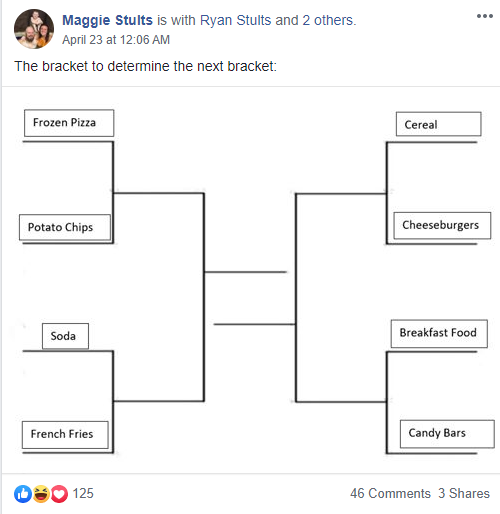This screenshot has width=500, height=514.
Task: Click the Potato Chips bracket box
Action: pyautogui.click(x=65, y=227)
